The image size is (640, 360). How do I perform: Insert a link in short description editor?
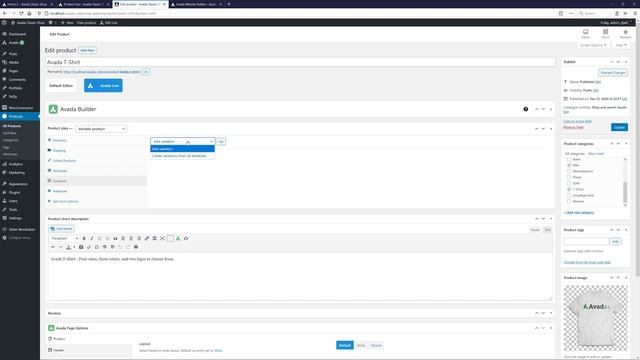pos(147,238)
